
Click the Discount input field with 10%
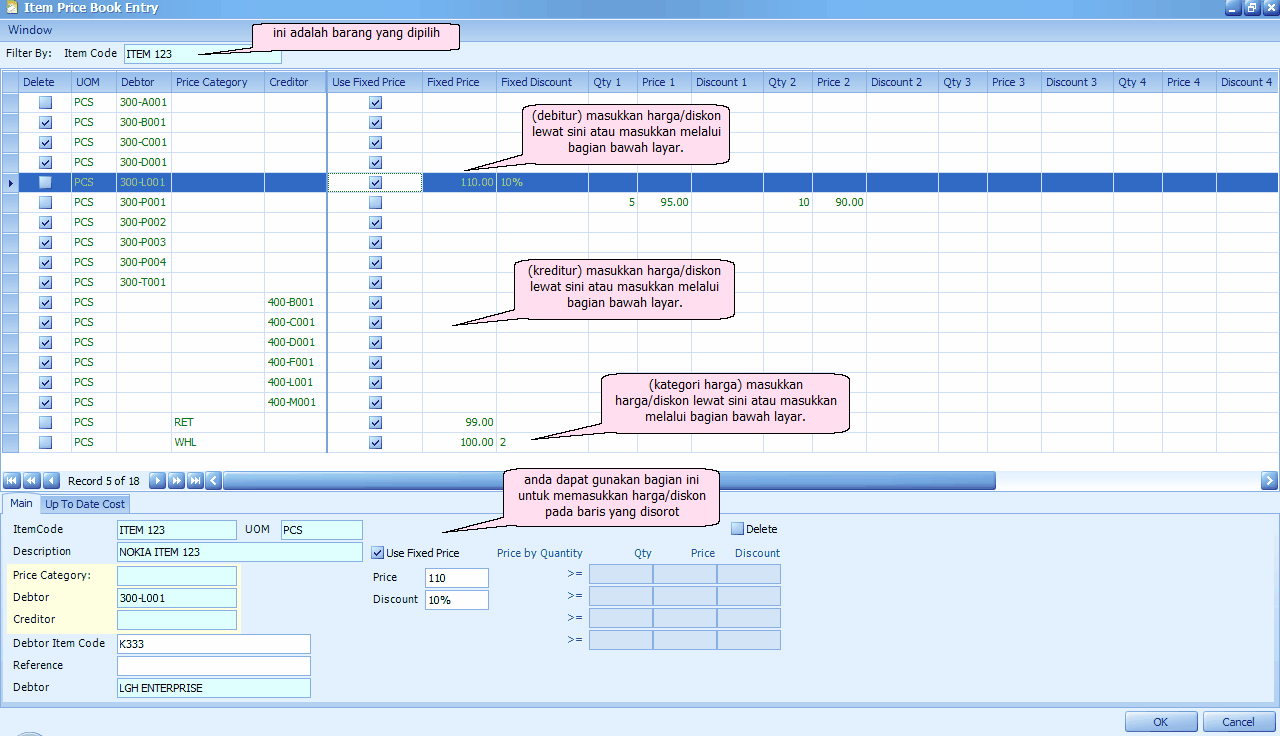coord(456,600)
